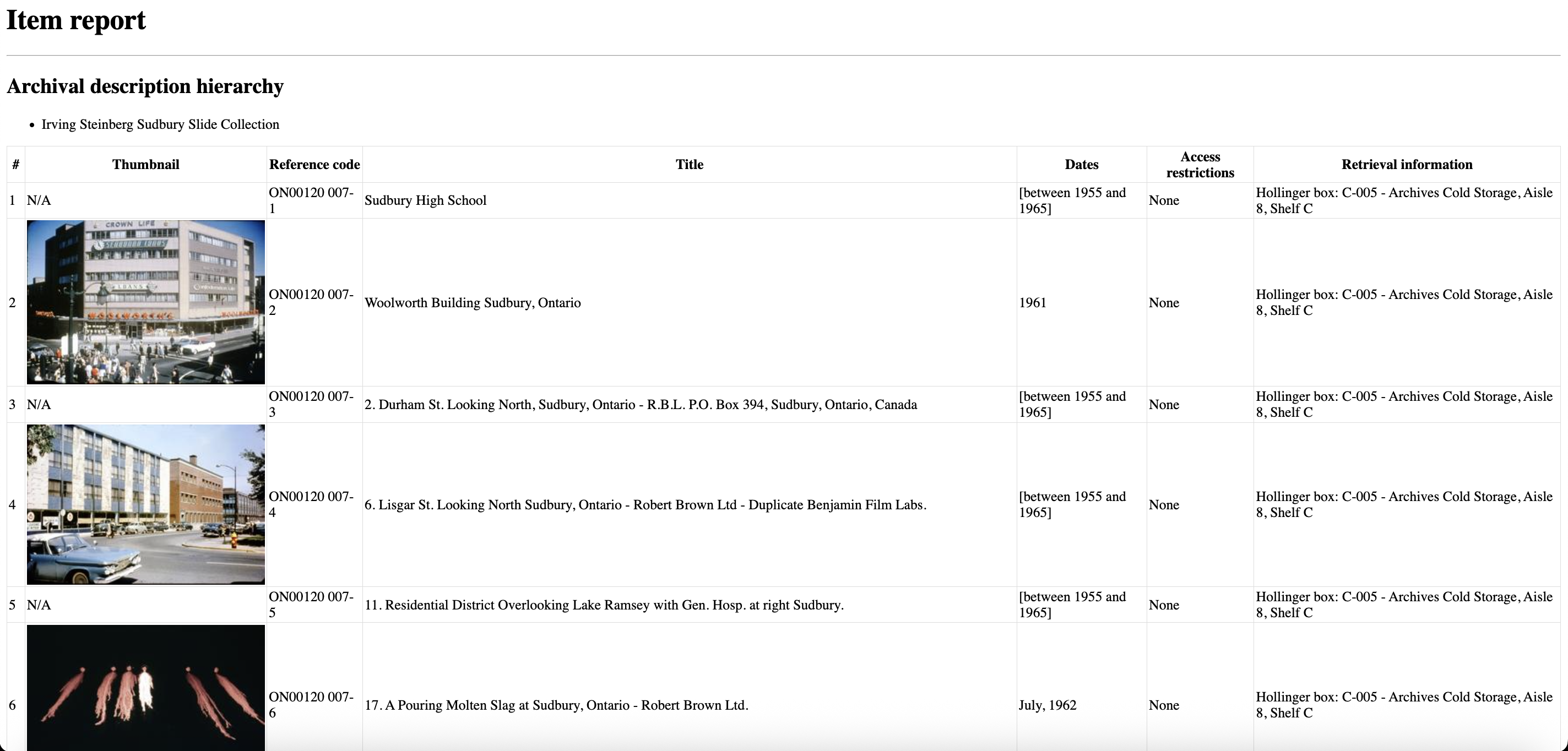Click the Dates column header
Viewport: 1568px width, 751px height.
[1081, 164]
